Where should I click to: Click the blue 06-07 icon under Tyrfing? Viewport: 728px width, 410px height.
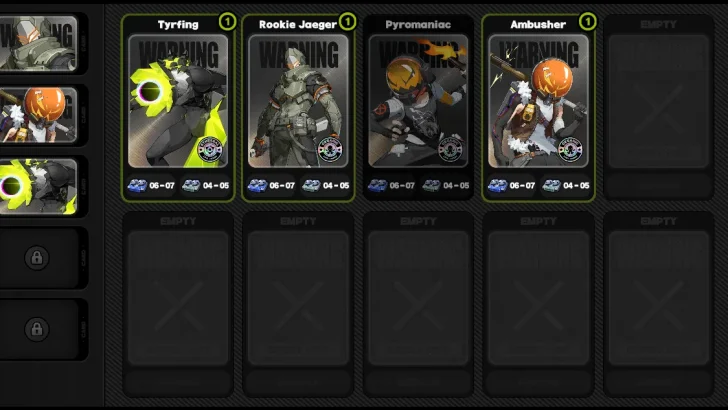(x=137, y=185)
